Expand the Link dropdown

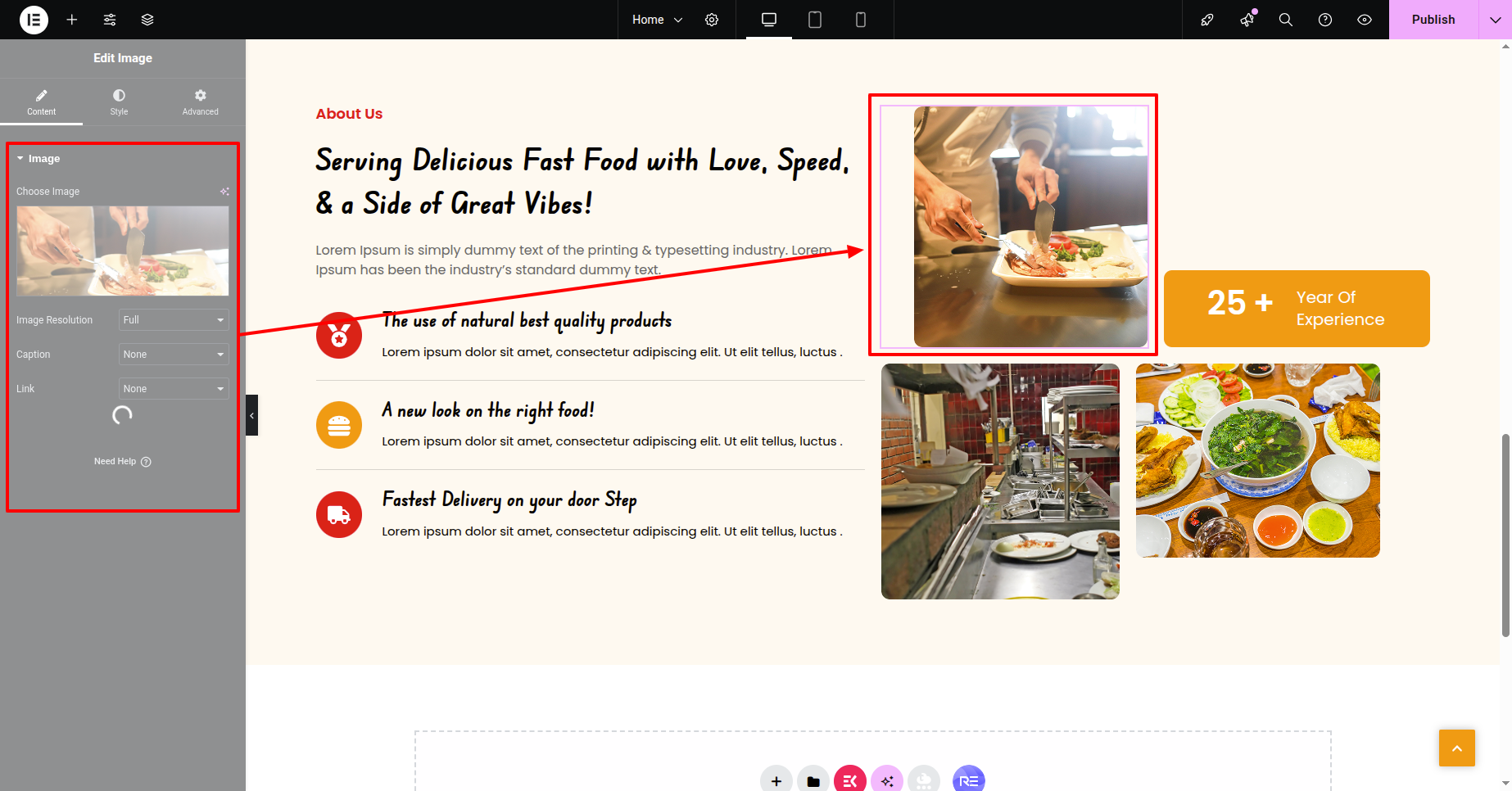(174, 389)
